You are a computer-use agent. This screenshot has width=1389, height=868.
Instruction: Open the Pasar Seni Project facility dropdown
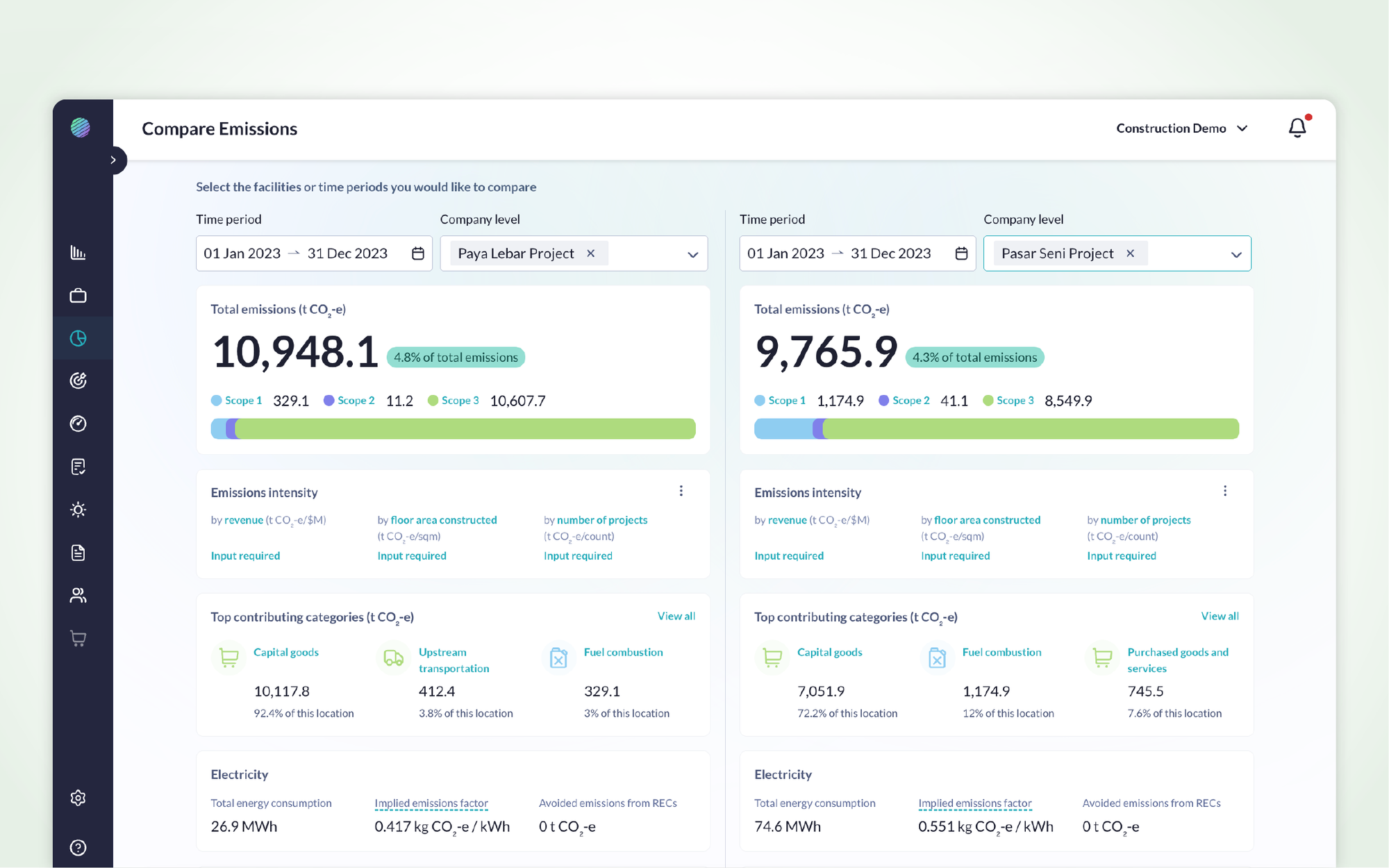point(1236,253)
